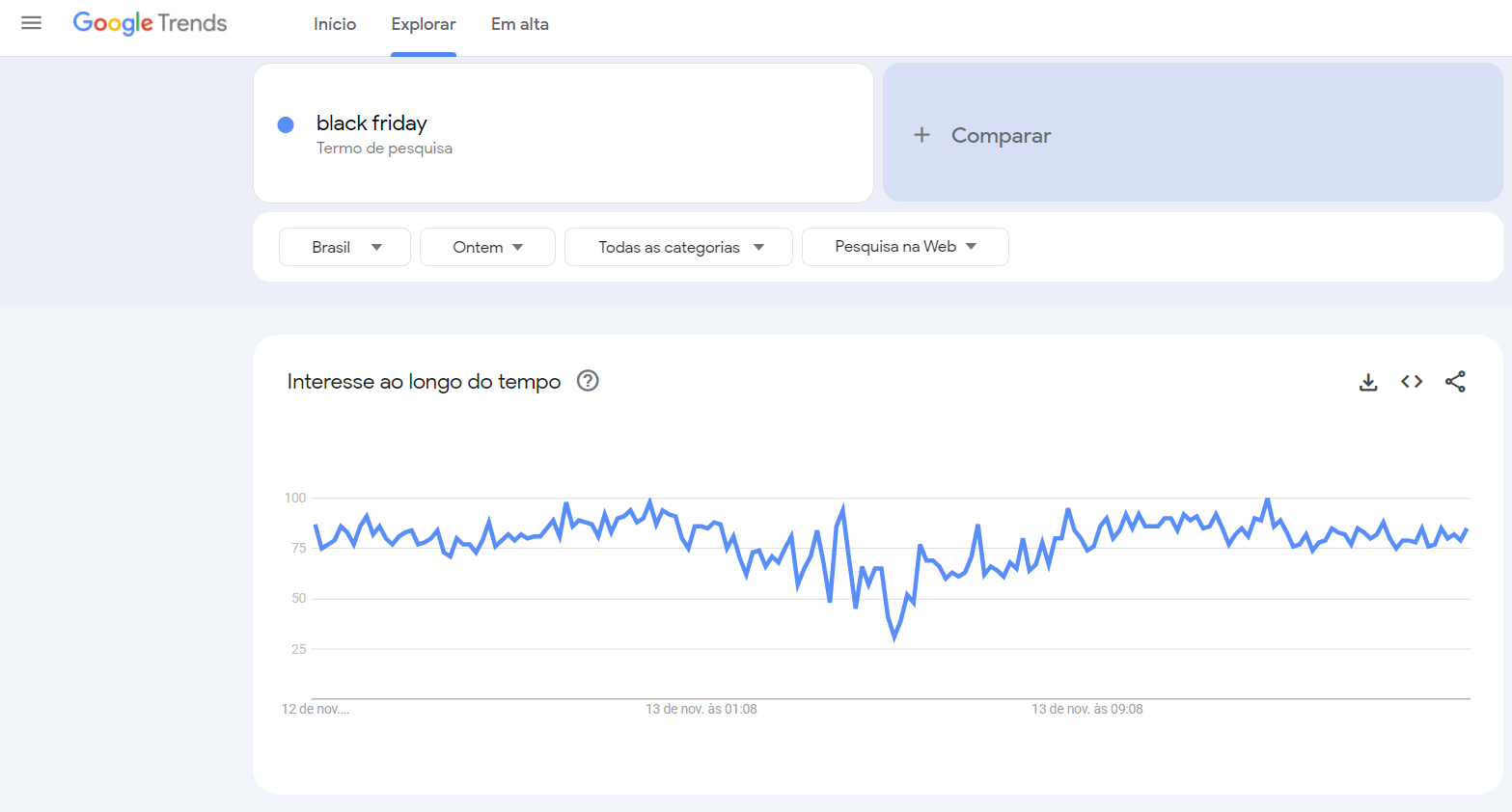Open the Ontem time range dropdown
The height and width of the screenshot is (812, 1512).
pos(487,247)
